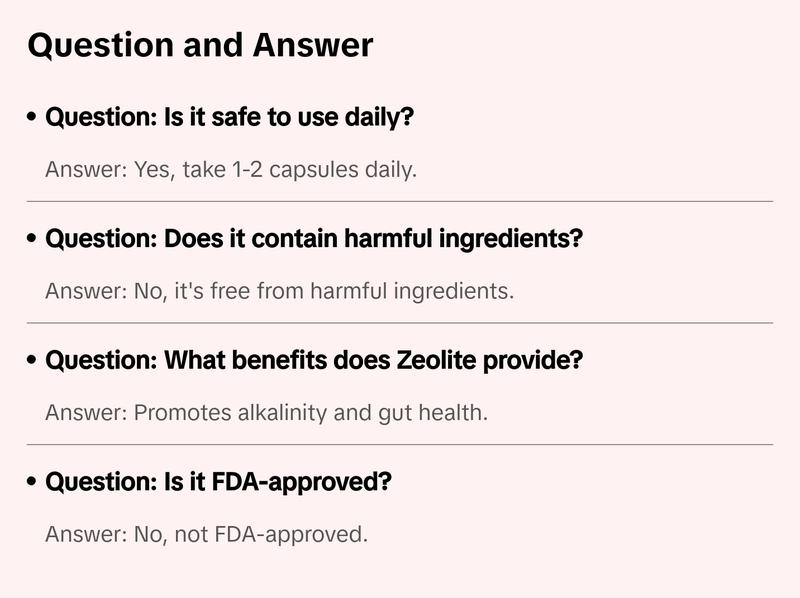Viewport: 800px width, 598px height.
Task: Expand the FDA-approved question
Action: click(218, 483)
